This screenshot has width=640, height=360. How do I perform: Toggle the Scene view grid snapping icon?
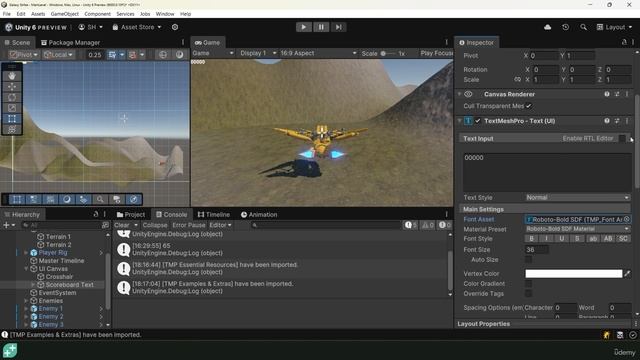[x=112, y=55]
